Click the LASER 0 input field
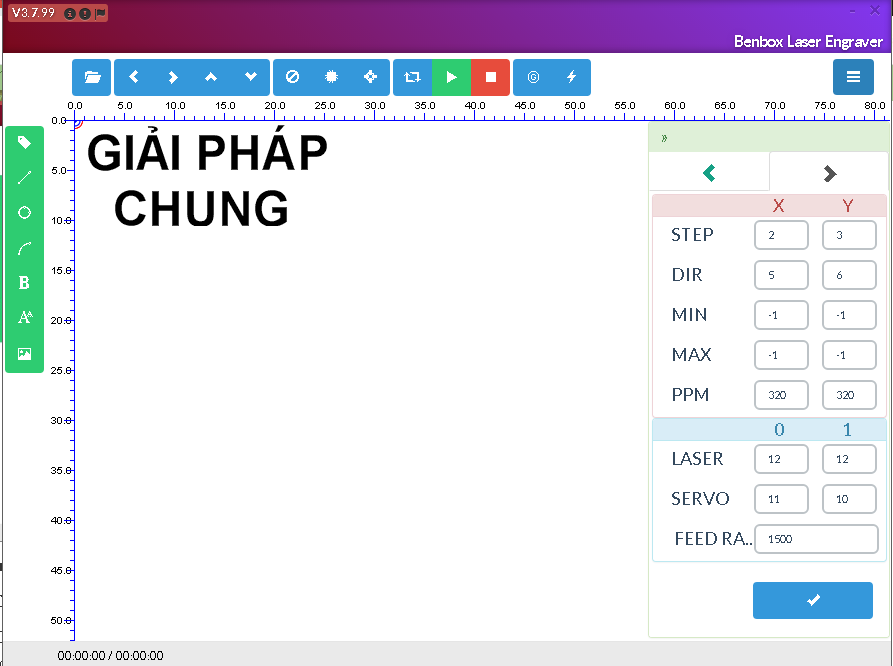Screen dimensions: 893x666 click(781, 459)
